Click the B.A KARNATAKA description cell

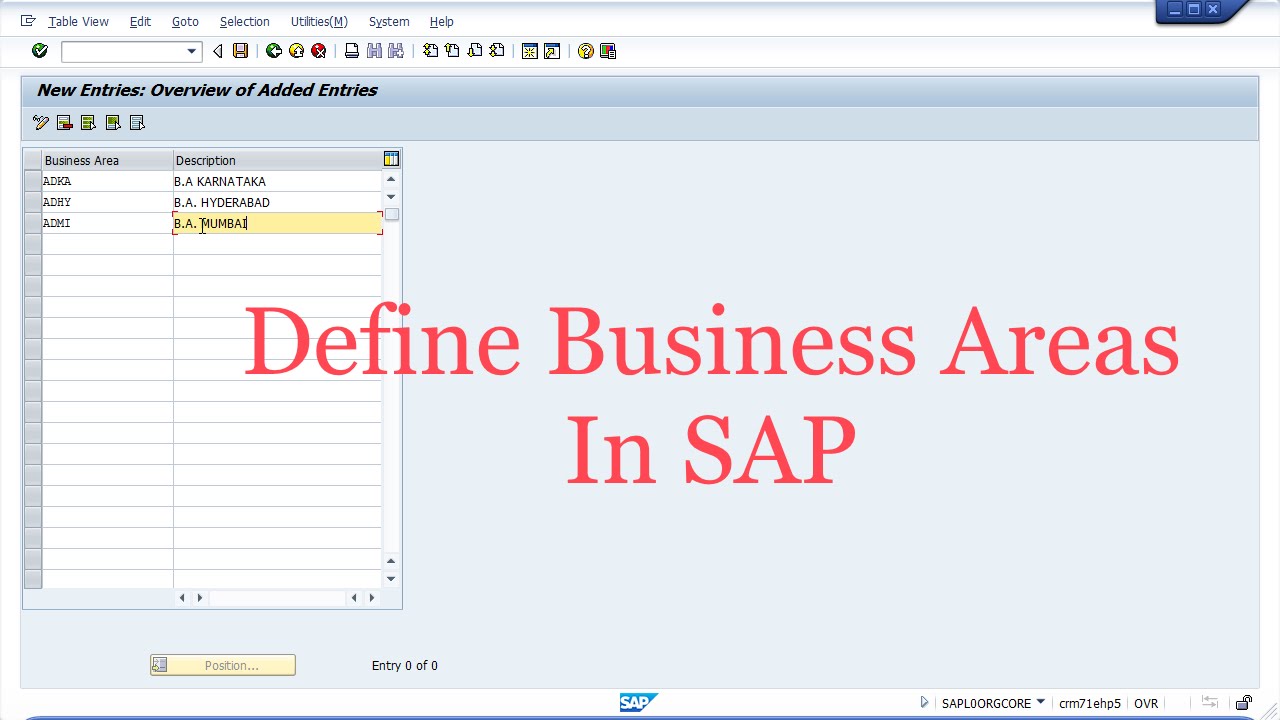point(277,182)
